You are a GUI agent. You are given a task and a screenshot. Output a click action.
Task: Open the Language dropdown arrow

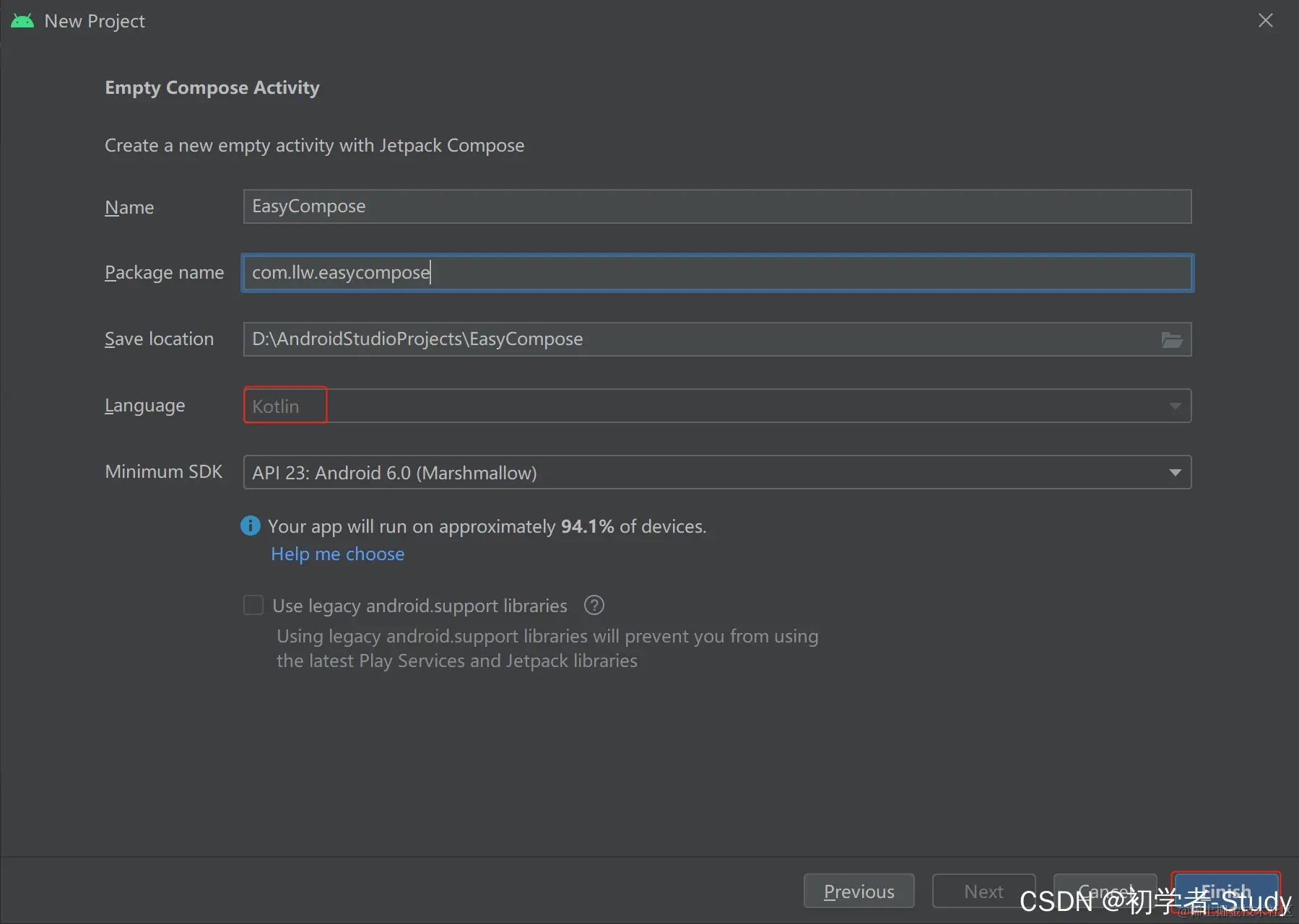[x=1175, y=406]
